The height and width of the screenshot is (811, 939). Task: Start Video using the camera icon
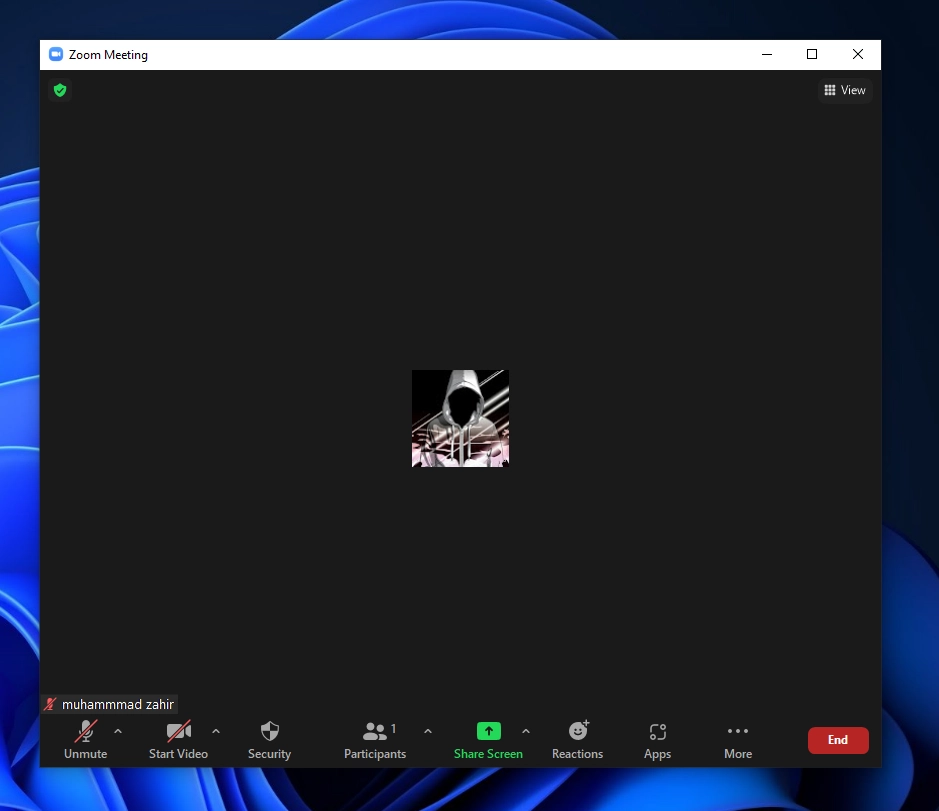click(178, 733)
